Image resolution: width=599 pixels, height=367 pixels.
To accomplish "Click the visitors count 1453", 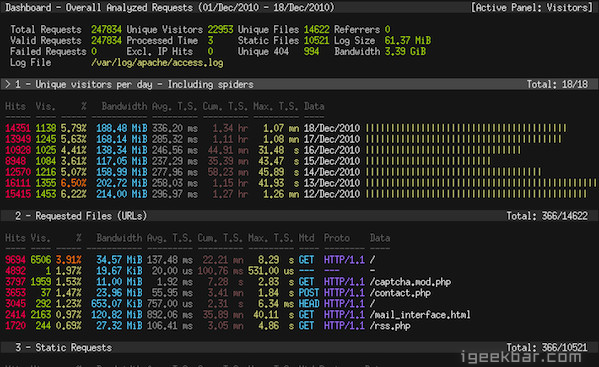I will click(45, 194).
